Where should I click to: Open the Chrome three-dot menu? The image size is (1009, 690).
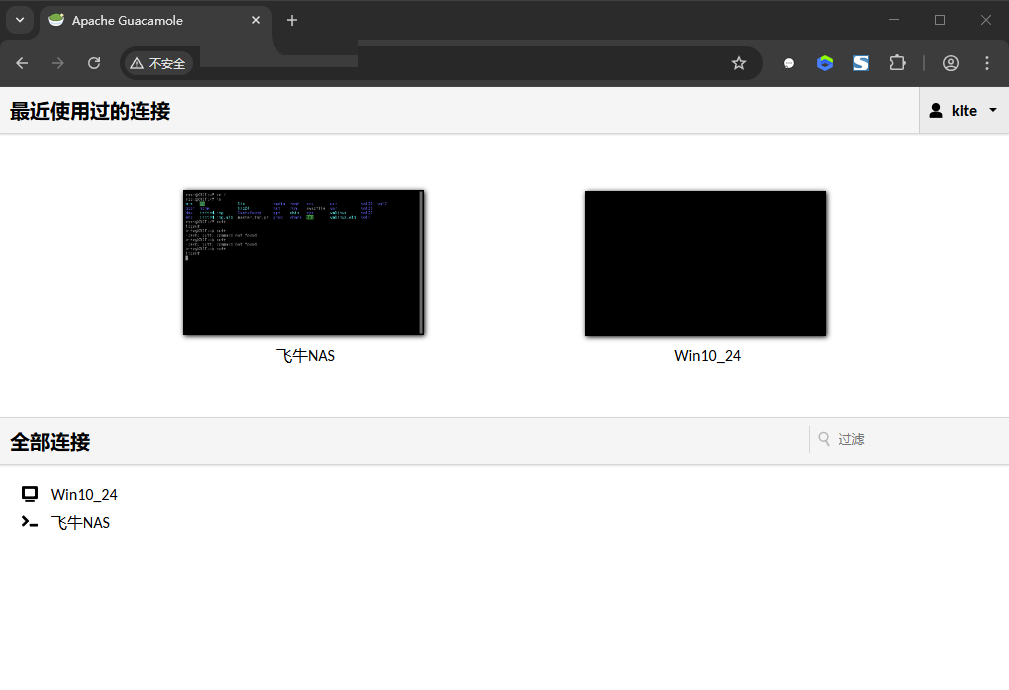987,63
